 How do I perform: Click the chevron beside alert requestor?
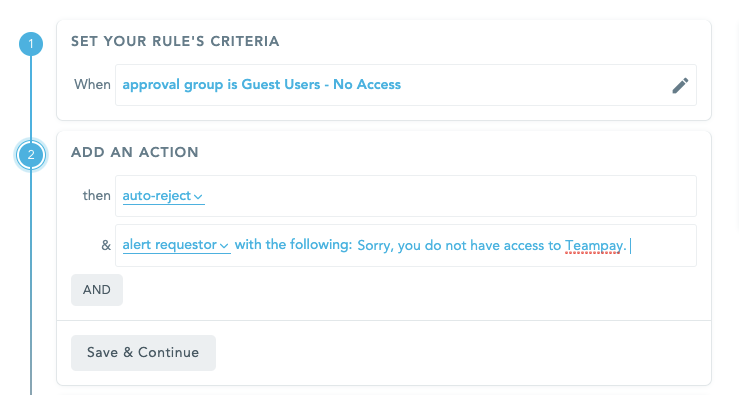coord(224,246)
